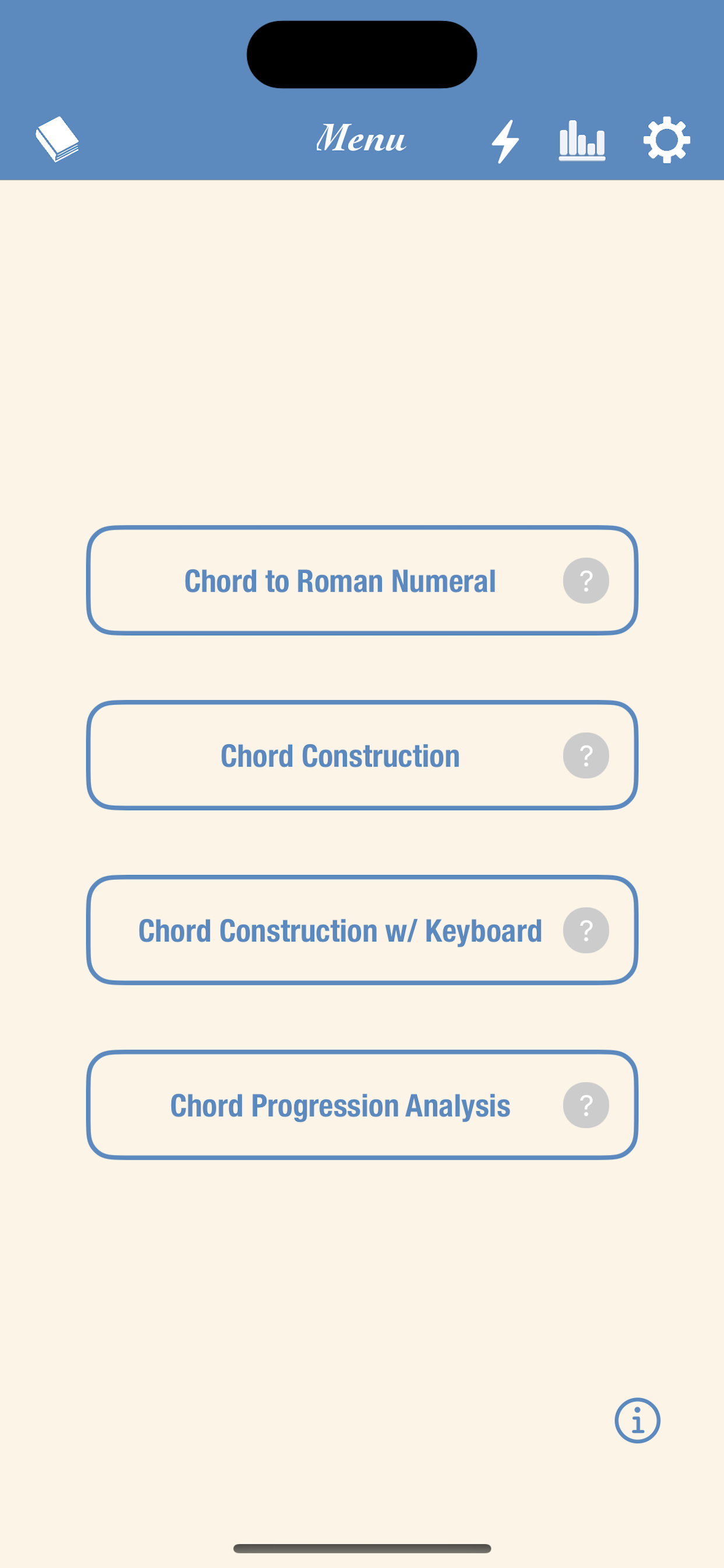Open the book reference icon

57,139
